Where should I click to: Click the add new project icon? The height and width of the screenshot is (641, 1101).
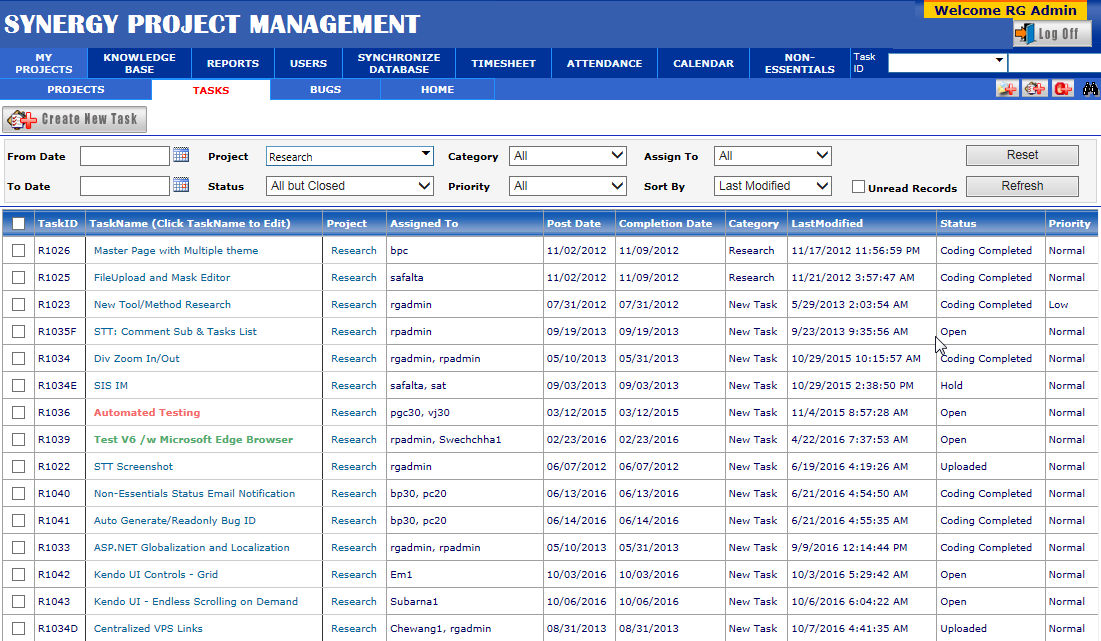click(1007, 88)
